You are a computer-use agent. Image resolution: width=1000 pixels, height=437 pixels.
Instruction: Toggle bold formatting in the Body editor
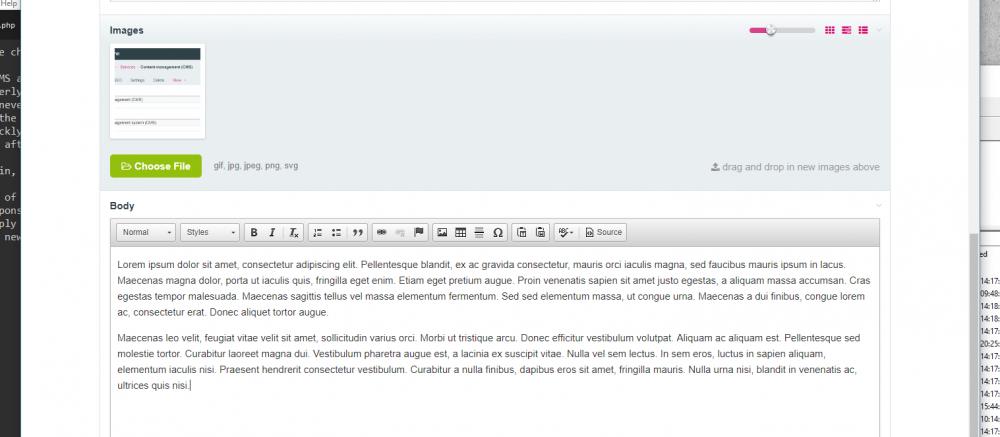(x=254, y=232)
